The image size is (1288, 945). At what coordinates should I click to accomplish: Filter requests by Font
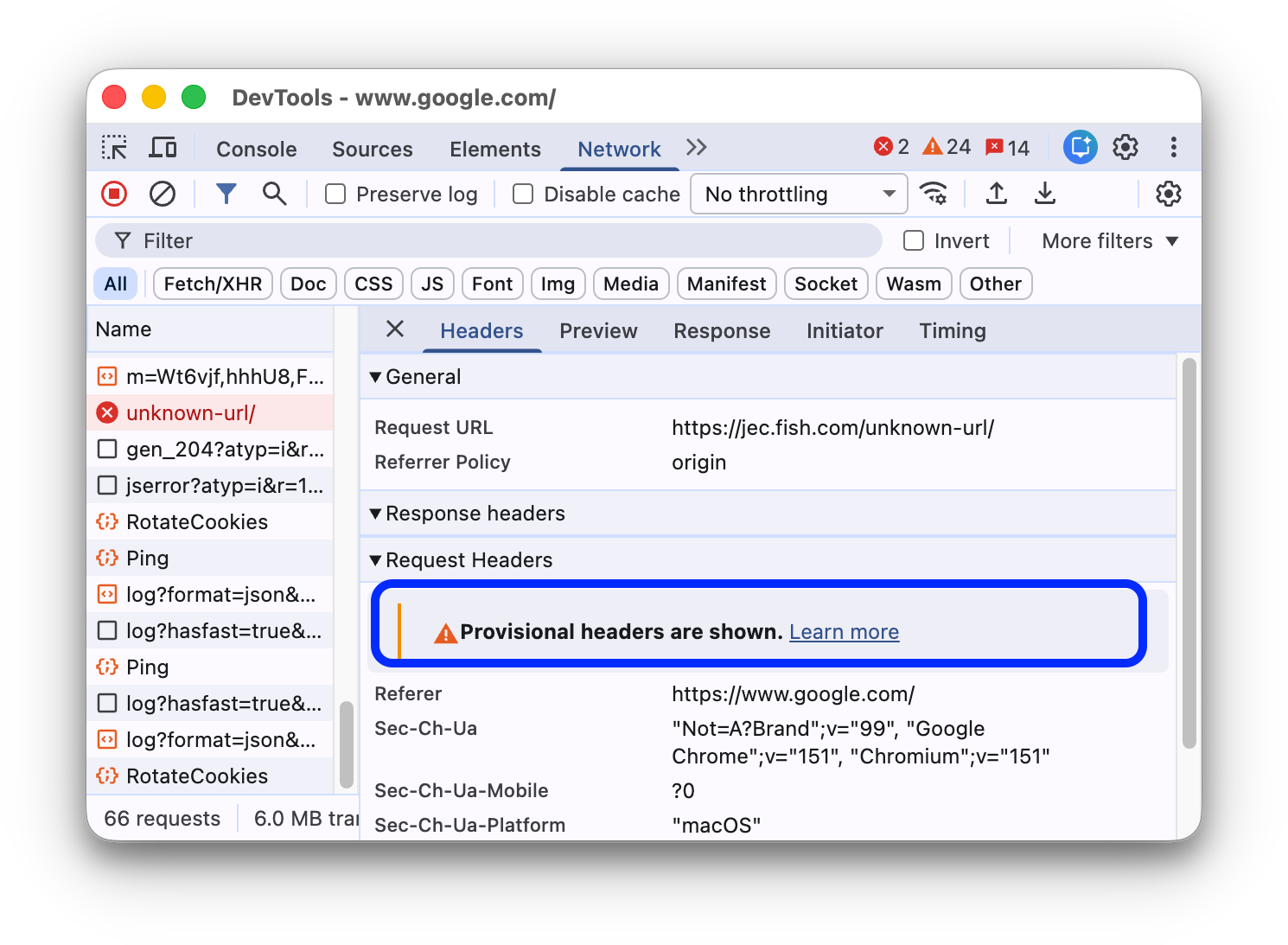pyautogui.click(x=493, y=284)
